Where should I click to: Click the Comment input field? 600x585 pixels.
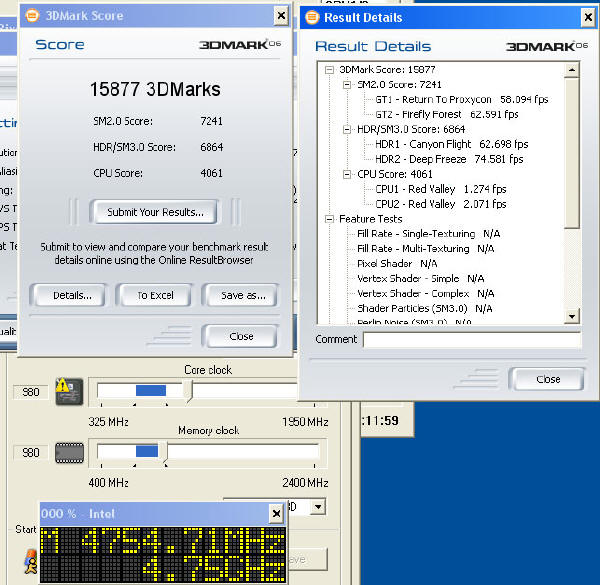(472, 340)
